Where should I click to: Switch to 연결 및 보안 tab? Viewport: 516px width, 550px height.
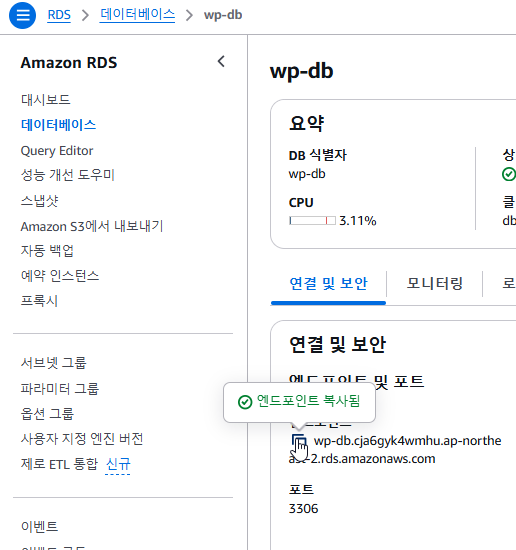click(328, 283)
